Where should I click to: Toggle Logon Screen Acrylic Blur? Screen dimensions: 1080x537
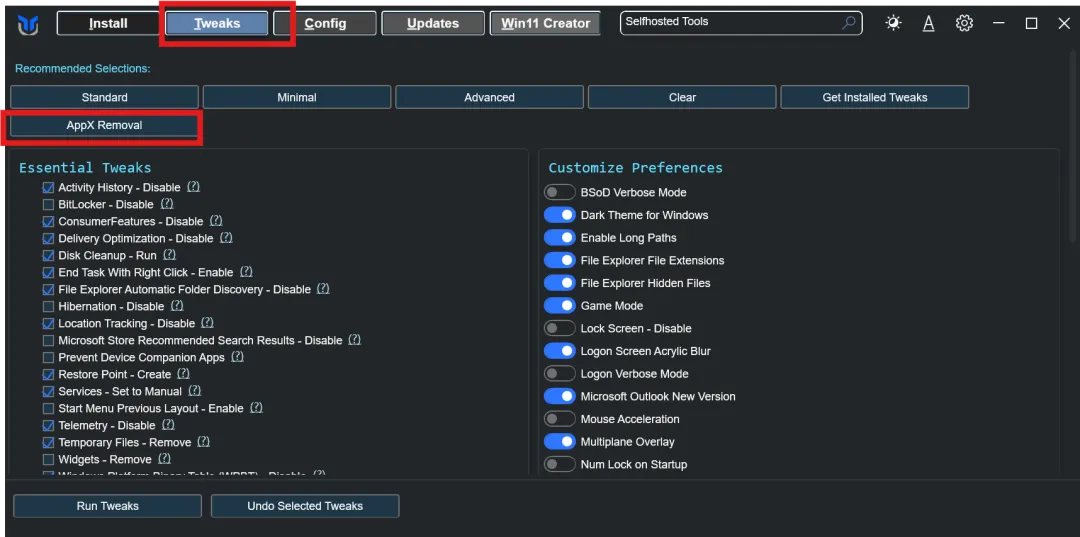click(559, 351)
